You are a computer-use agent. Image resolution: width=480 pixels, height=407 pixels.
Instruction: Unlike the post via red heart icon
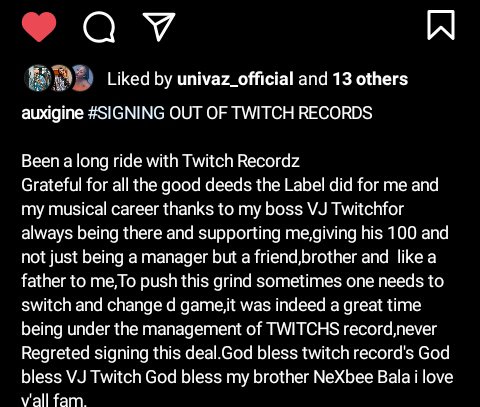(39, 27)
